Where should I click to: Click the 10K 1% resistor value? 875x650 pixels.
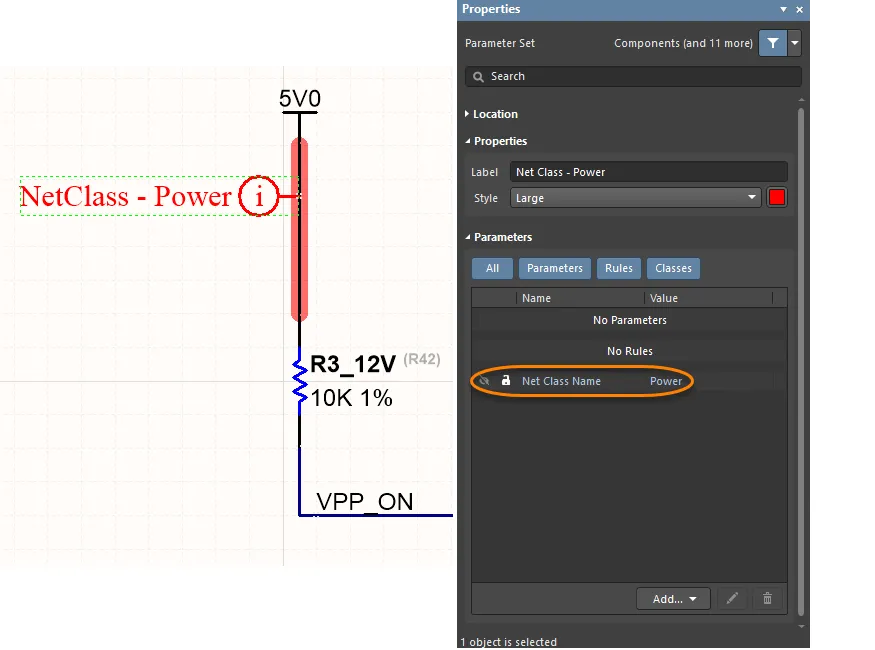(352, 398)
